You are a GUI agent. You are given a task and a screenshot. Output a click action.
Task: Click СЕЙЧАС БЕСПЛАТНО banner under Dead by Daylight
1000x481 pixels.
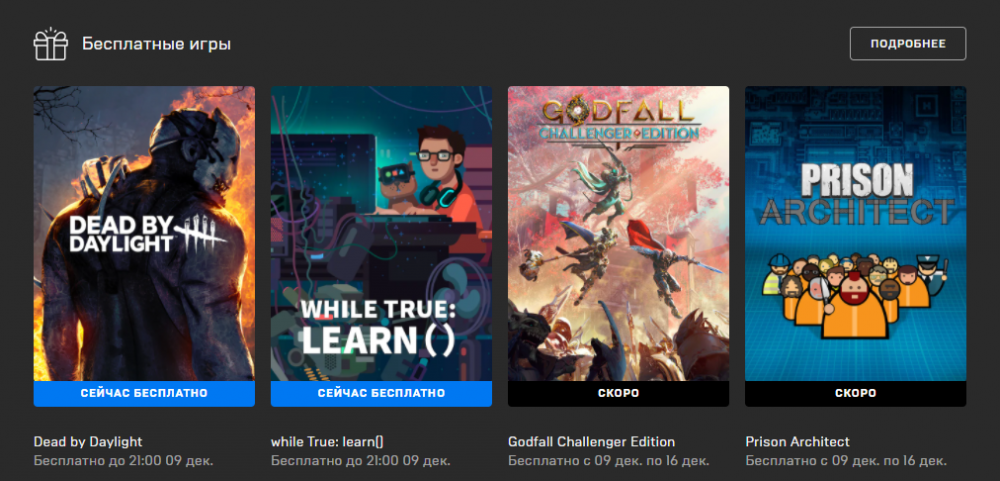(144, 394)
